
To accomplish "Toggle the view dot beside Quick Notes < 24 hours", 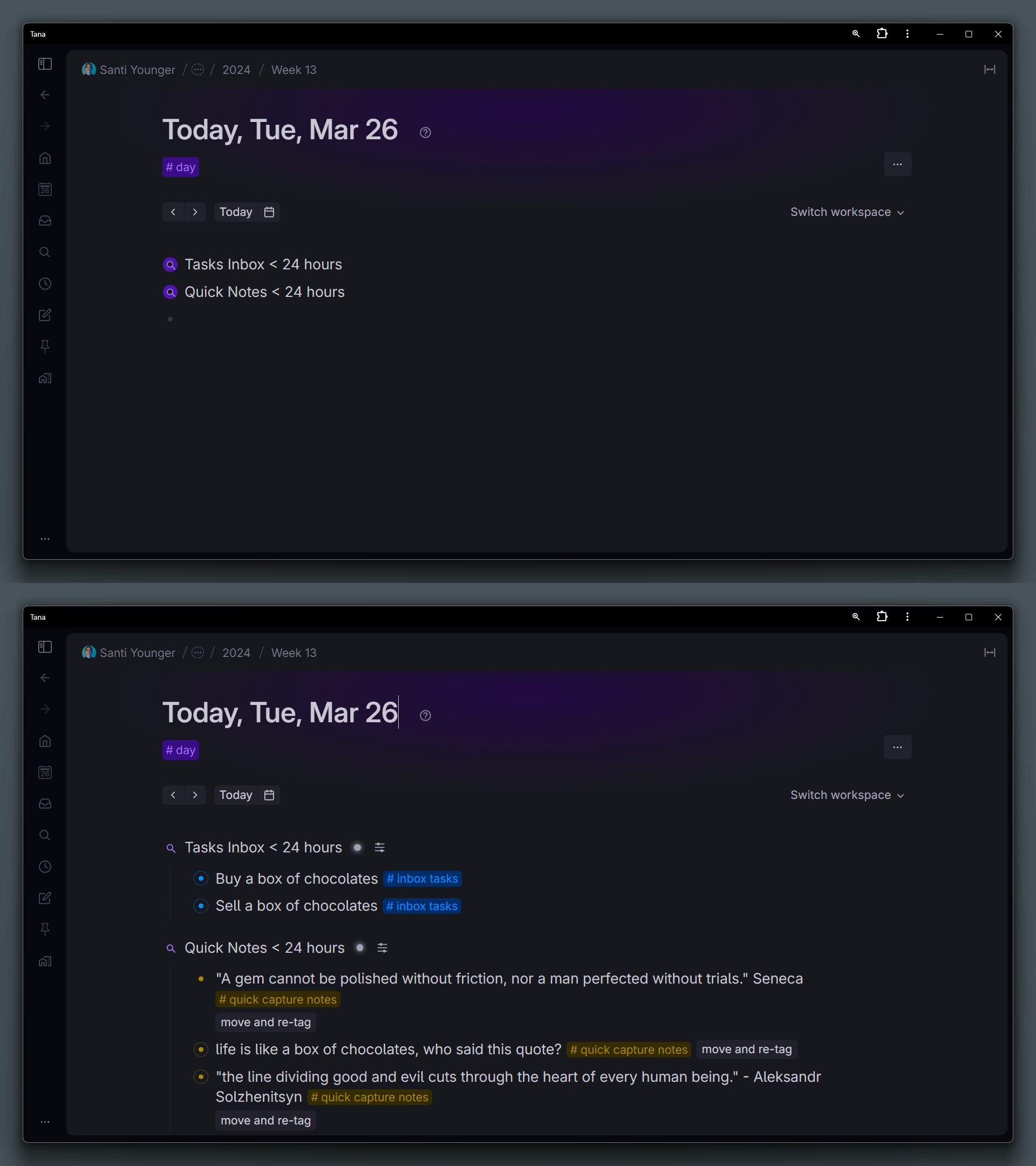I will (x=360, y=947).
